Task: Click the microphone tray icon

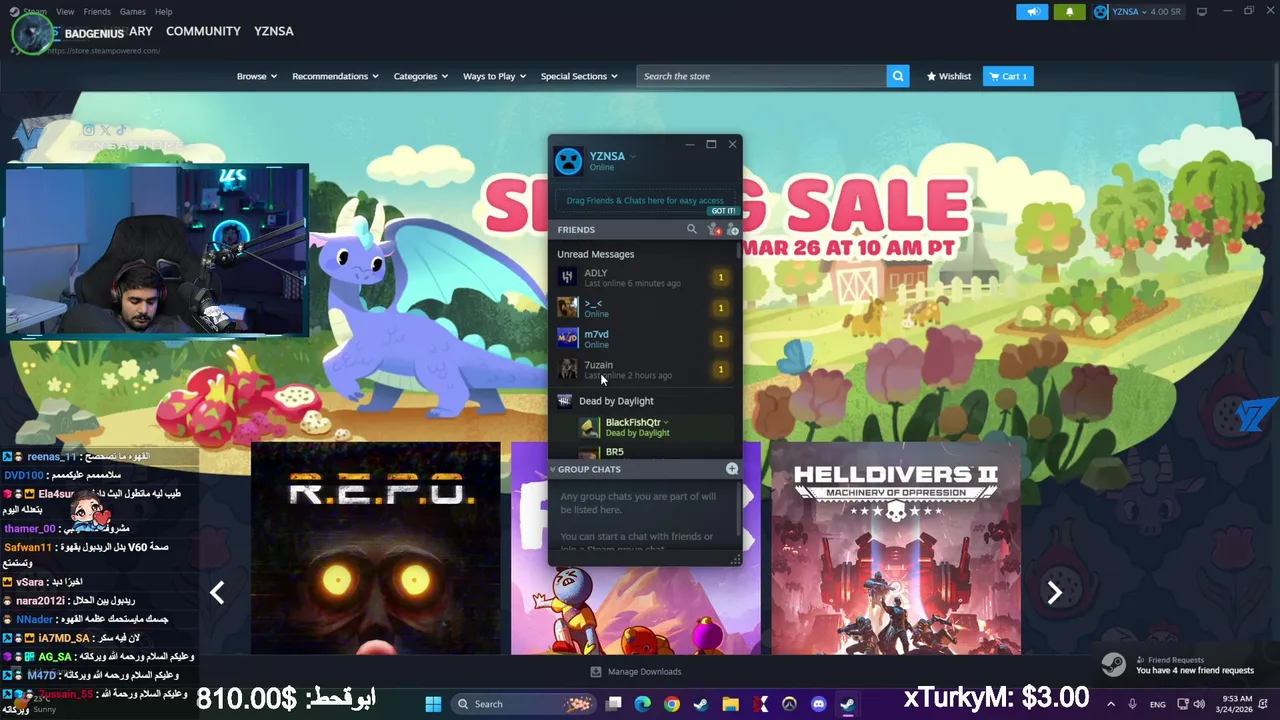Action: (1132, 704)
